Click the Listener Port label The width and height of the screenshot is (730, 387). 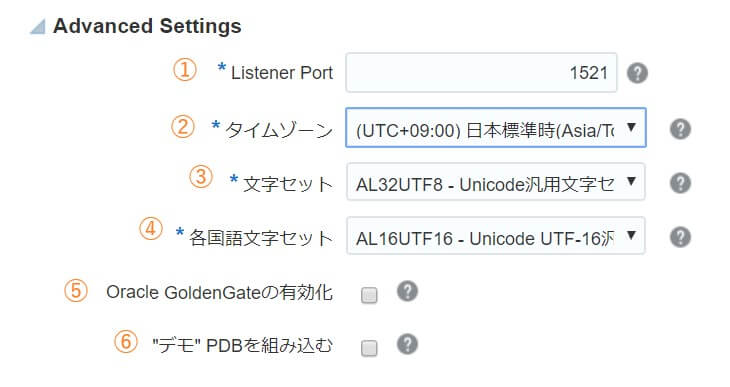click(282, 73)
